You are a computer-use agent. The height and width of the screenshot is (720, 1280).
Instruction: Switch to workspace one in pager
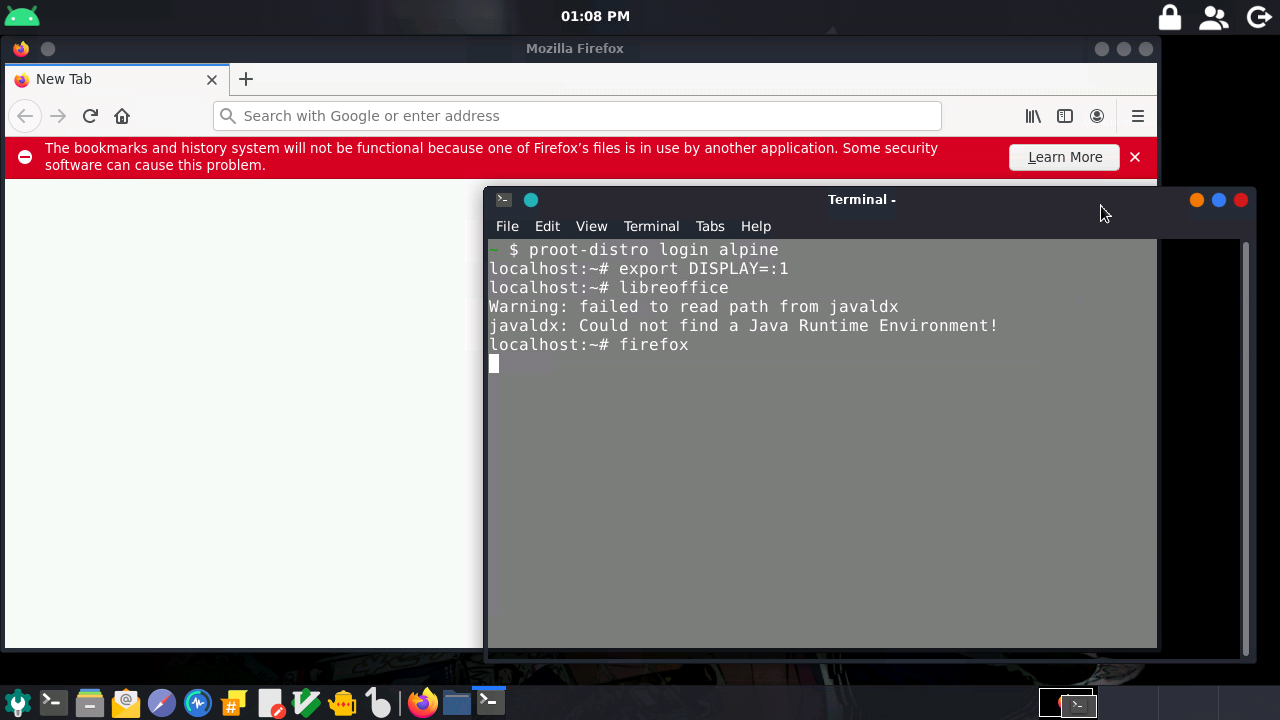(1067, 703)
